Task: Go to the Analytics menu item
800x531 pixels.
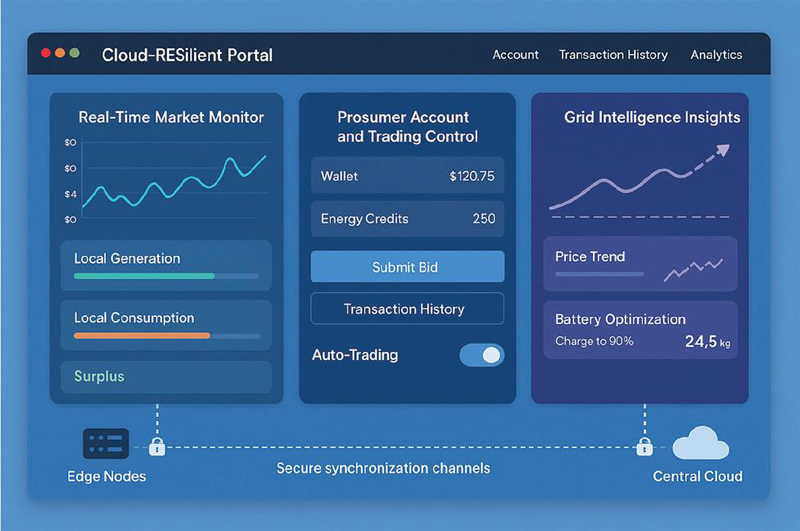Action: click(716, 55)
